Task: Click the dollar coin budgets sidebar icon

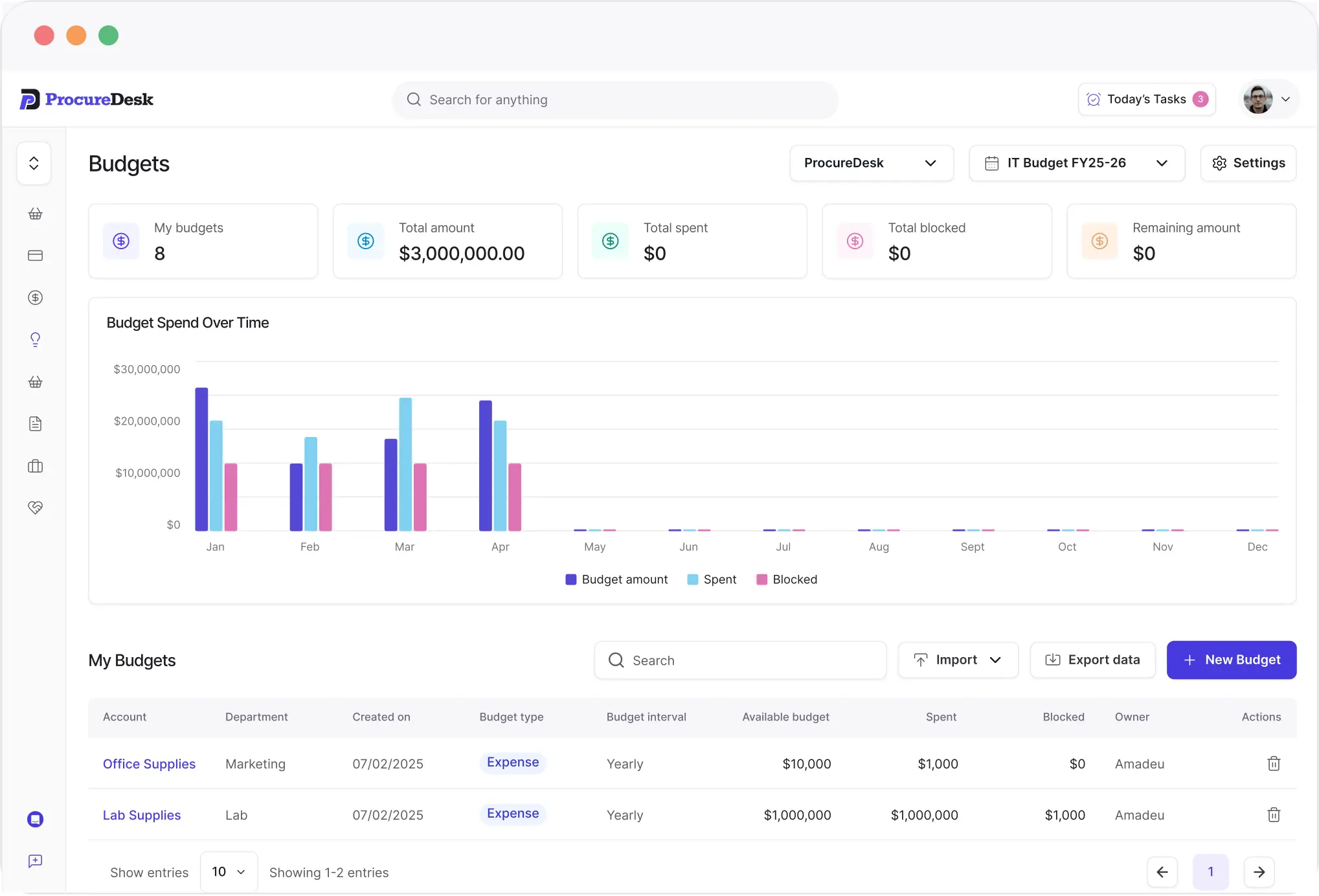Action: click(x=35, y=297)
